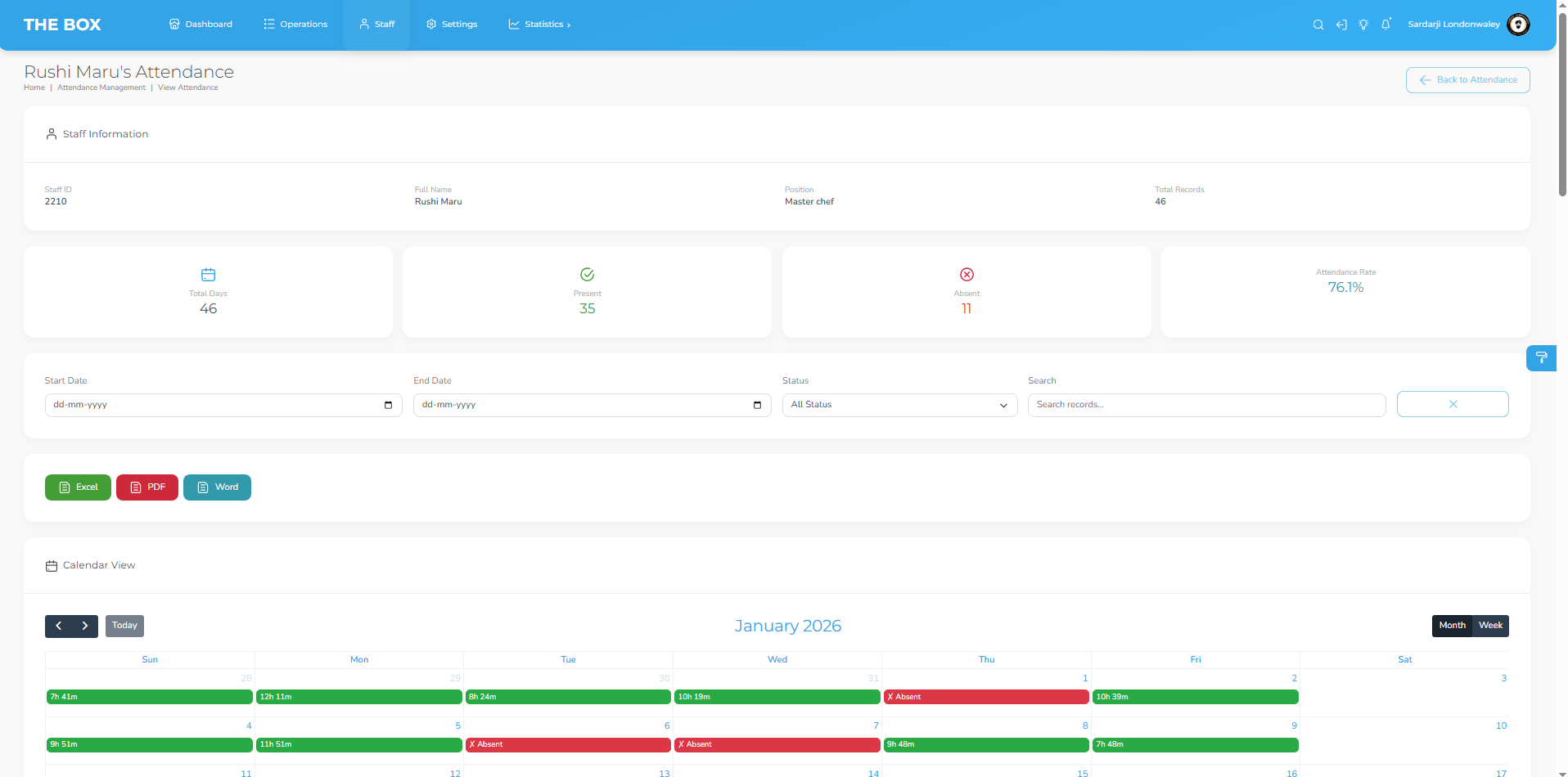Image resolution: width=1568 pixels, height=777 pixels.
Task: Click the logout arrow icon in header
Action: [1341, 25]
